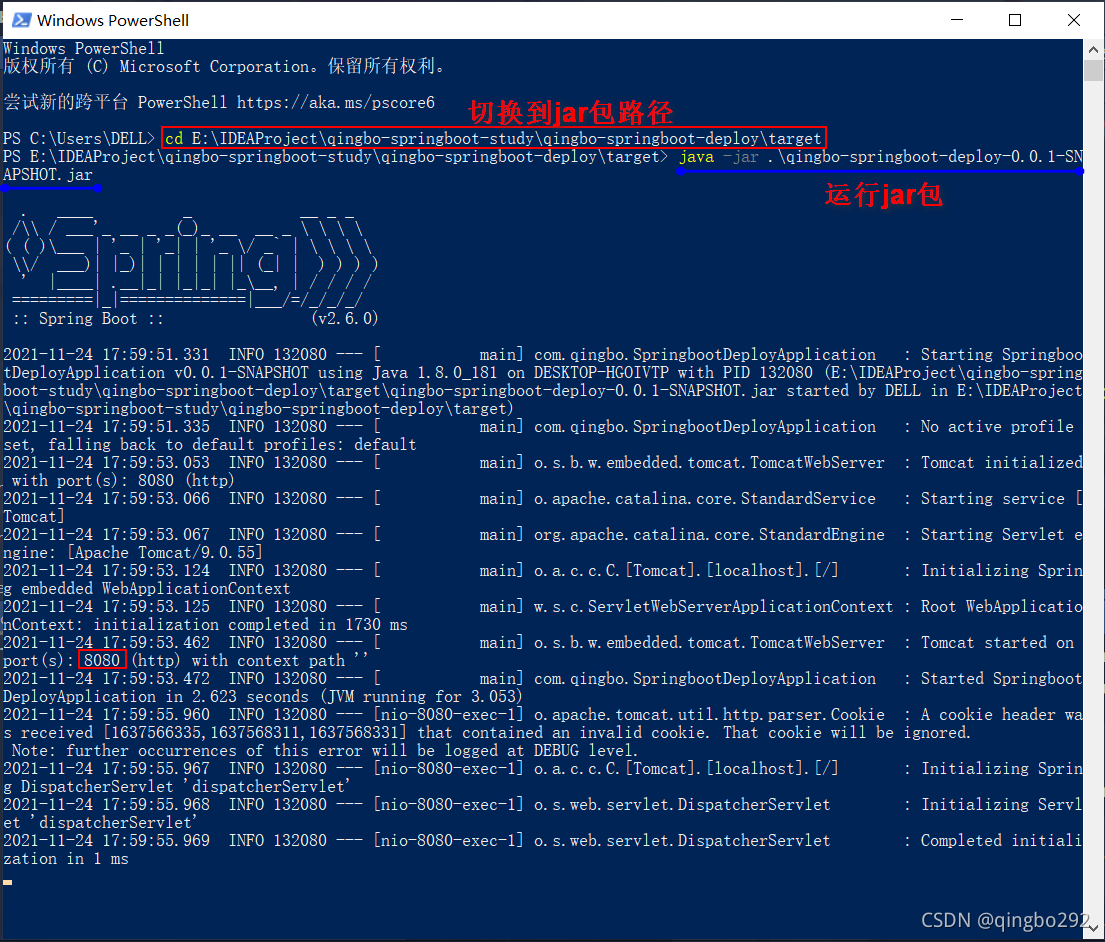Close the Windows PowerShell window
Image resolution: width=1105 pixels, height=942 pixels.
(1073, 20)
